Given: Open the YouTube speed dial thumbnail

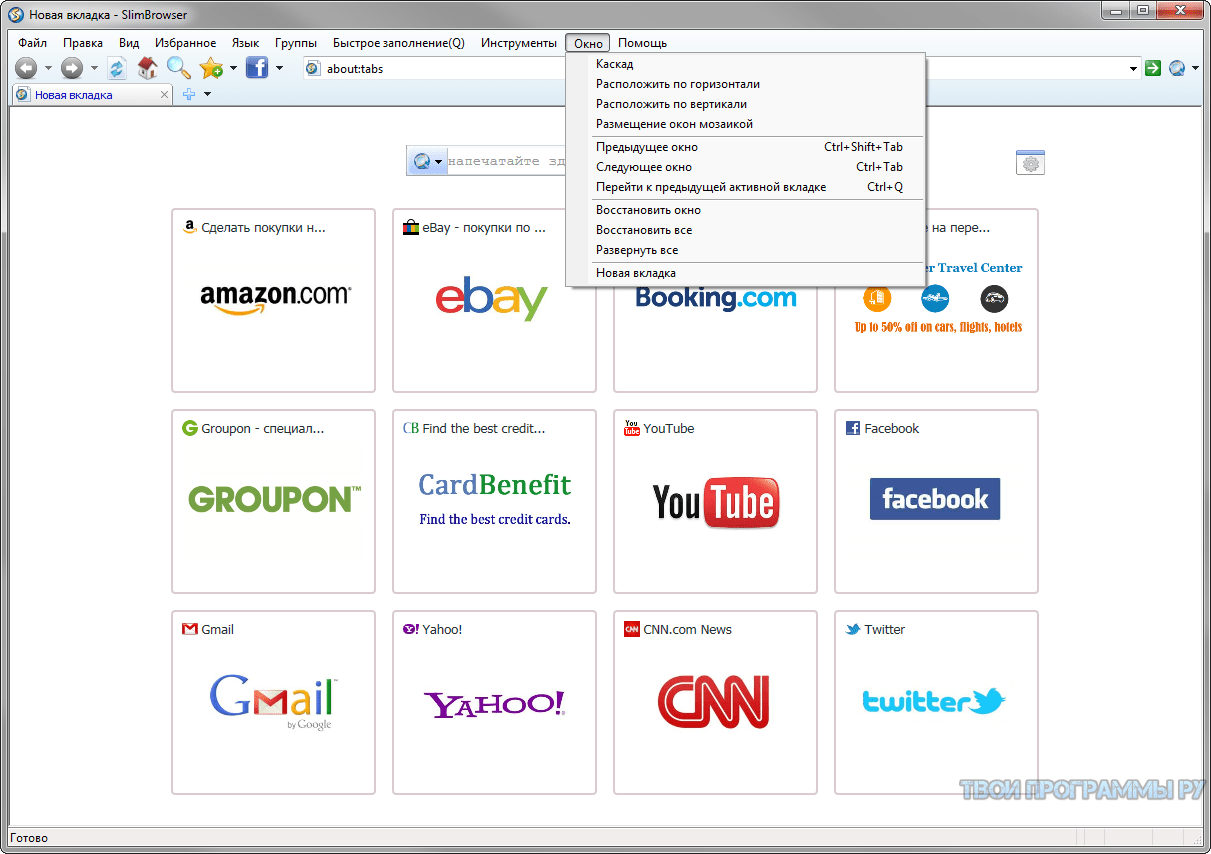Looking at the screenshot, I should [x=716, y=501].
